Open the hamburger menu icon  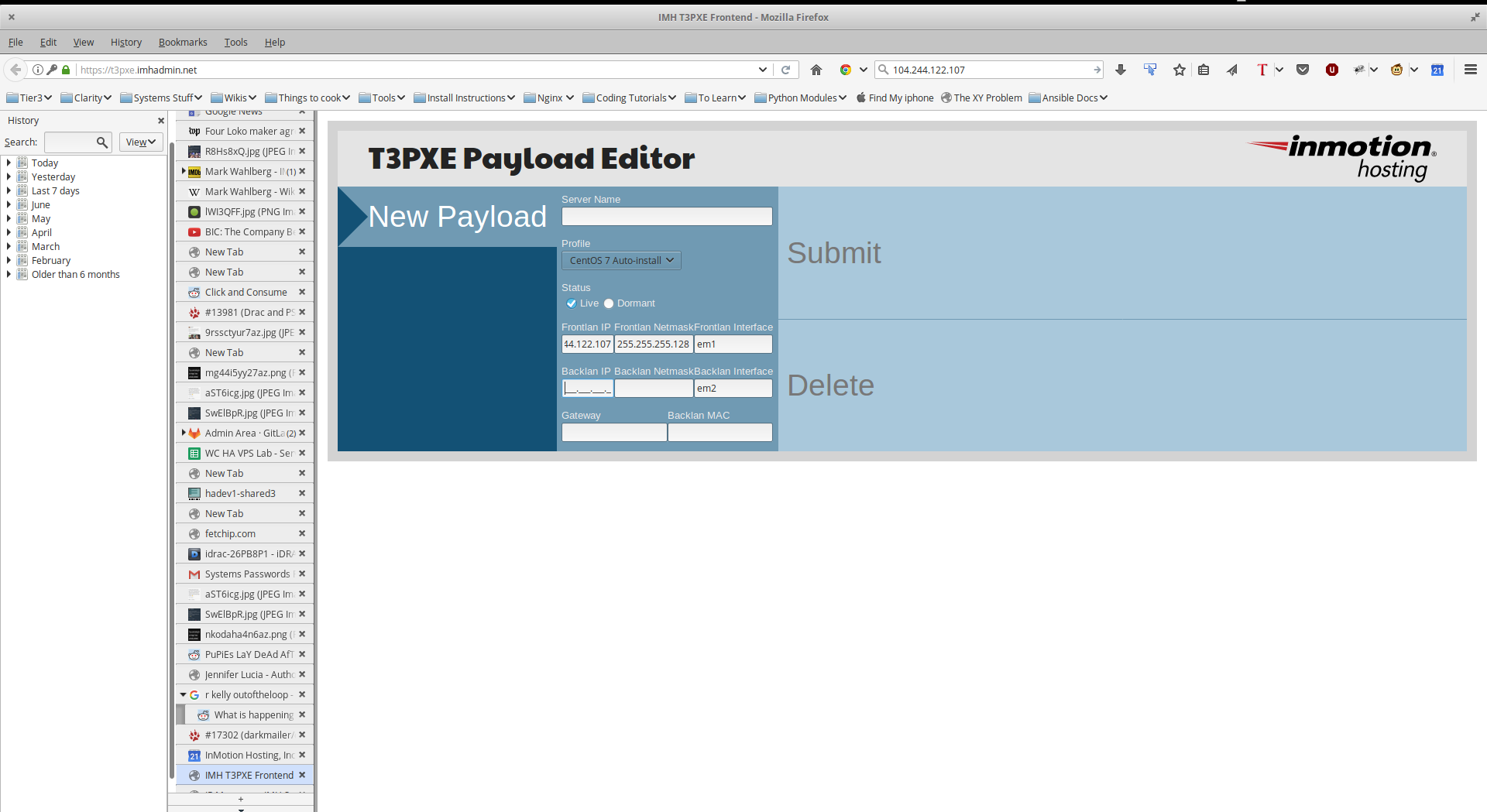(x=1470, y=70)
